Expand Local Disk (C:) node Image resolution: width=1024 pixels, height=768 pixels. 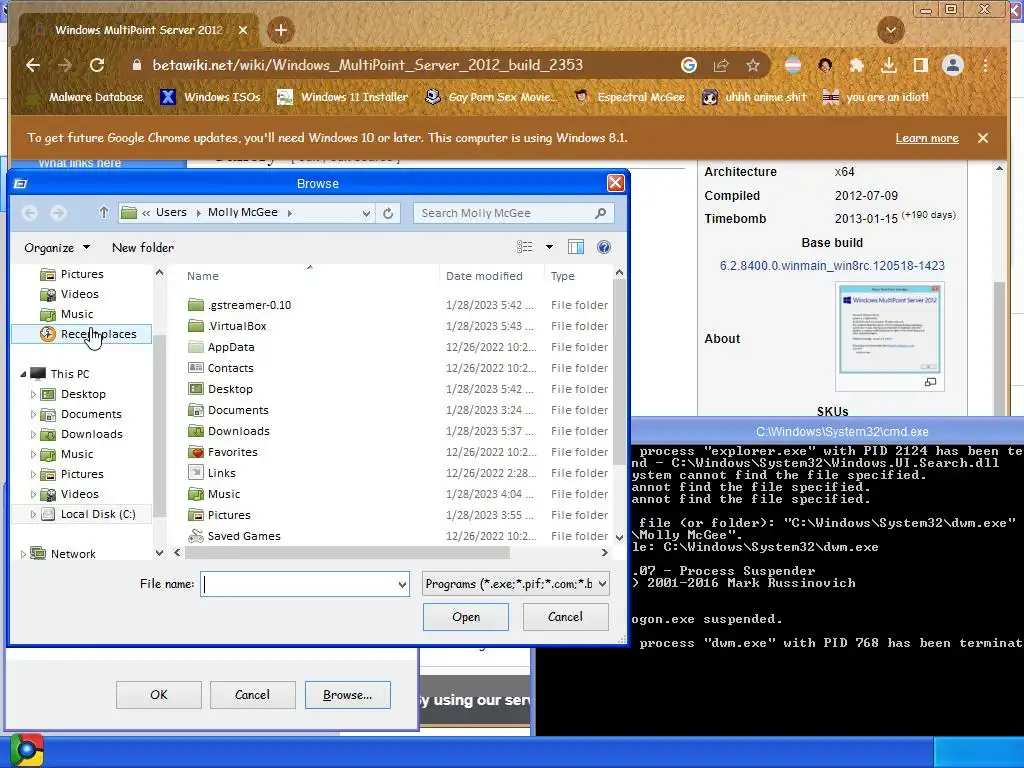pos(33,514)
